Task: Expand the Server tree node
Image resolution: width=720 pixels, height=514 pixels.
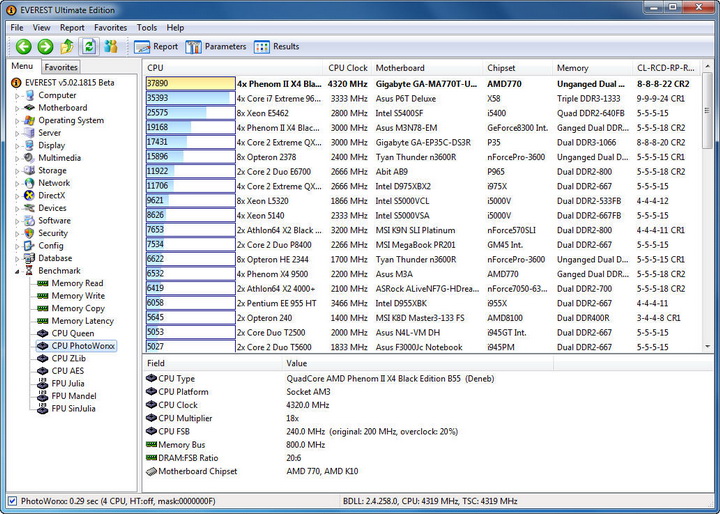Action: pyautogui.click(x=17, y=134)
